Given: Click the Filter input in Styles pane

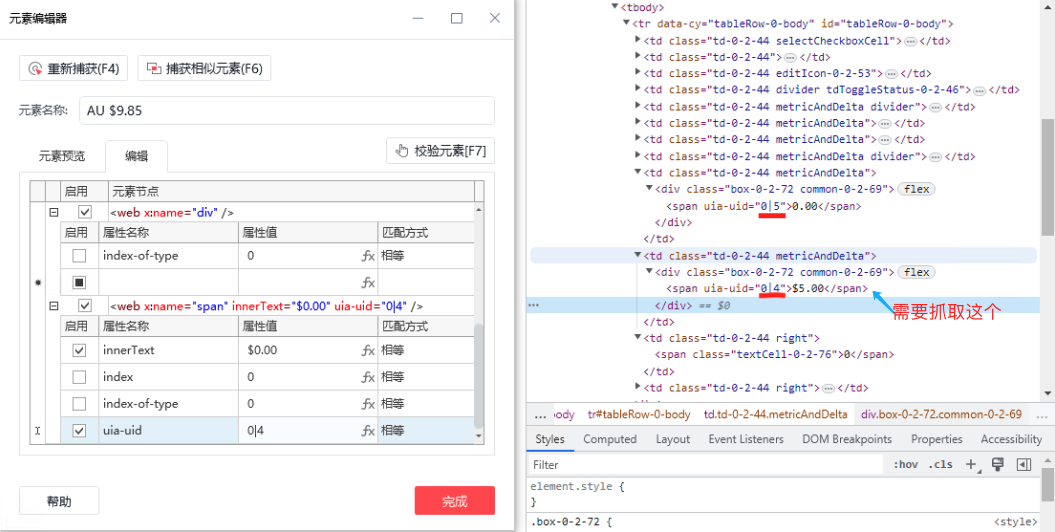Looking at the screenshot, I should [x=706, y=465].
